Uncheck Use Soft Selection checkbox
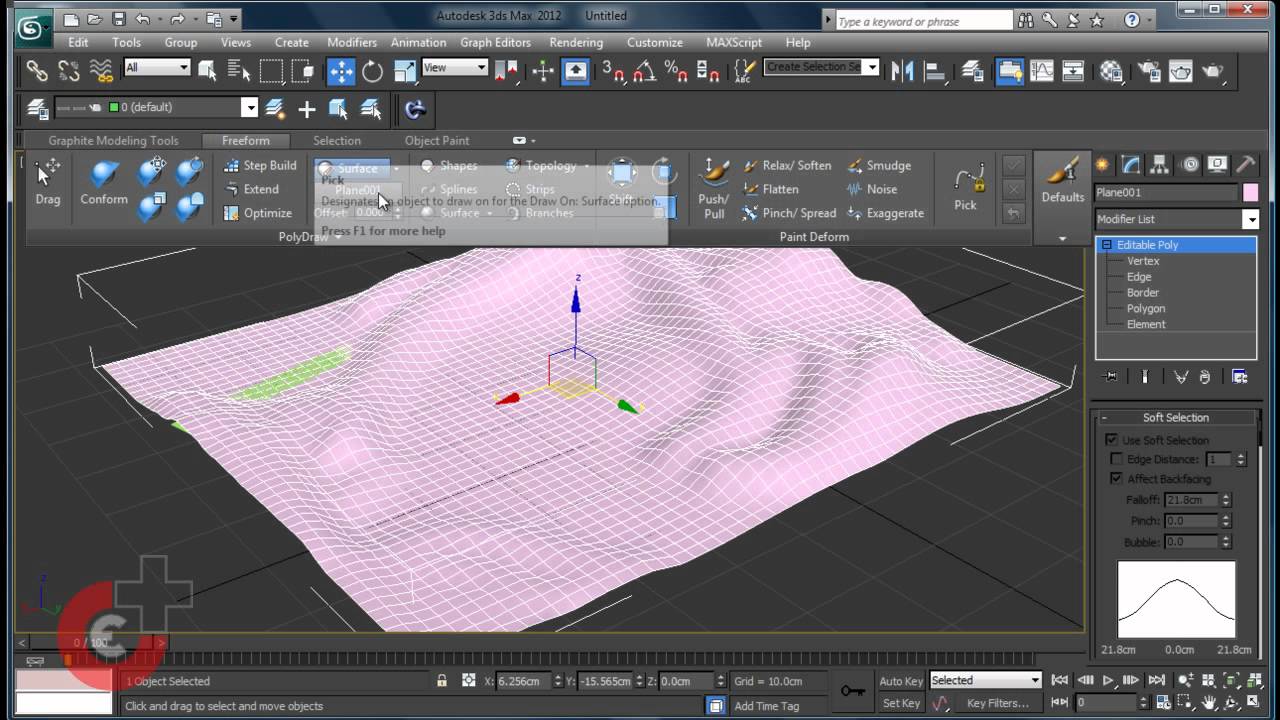 1111,440
